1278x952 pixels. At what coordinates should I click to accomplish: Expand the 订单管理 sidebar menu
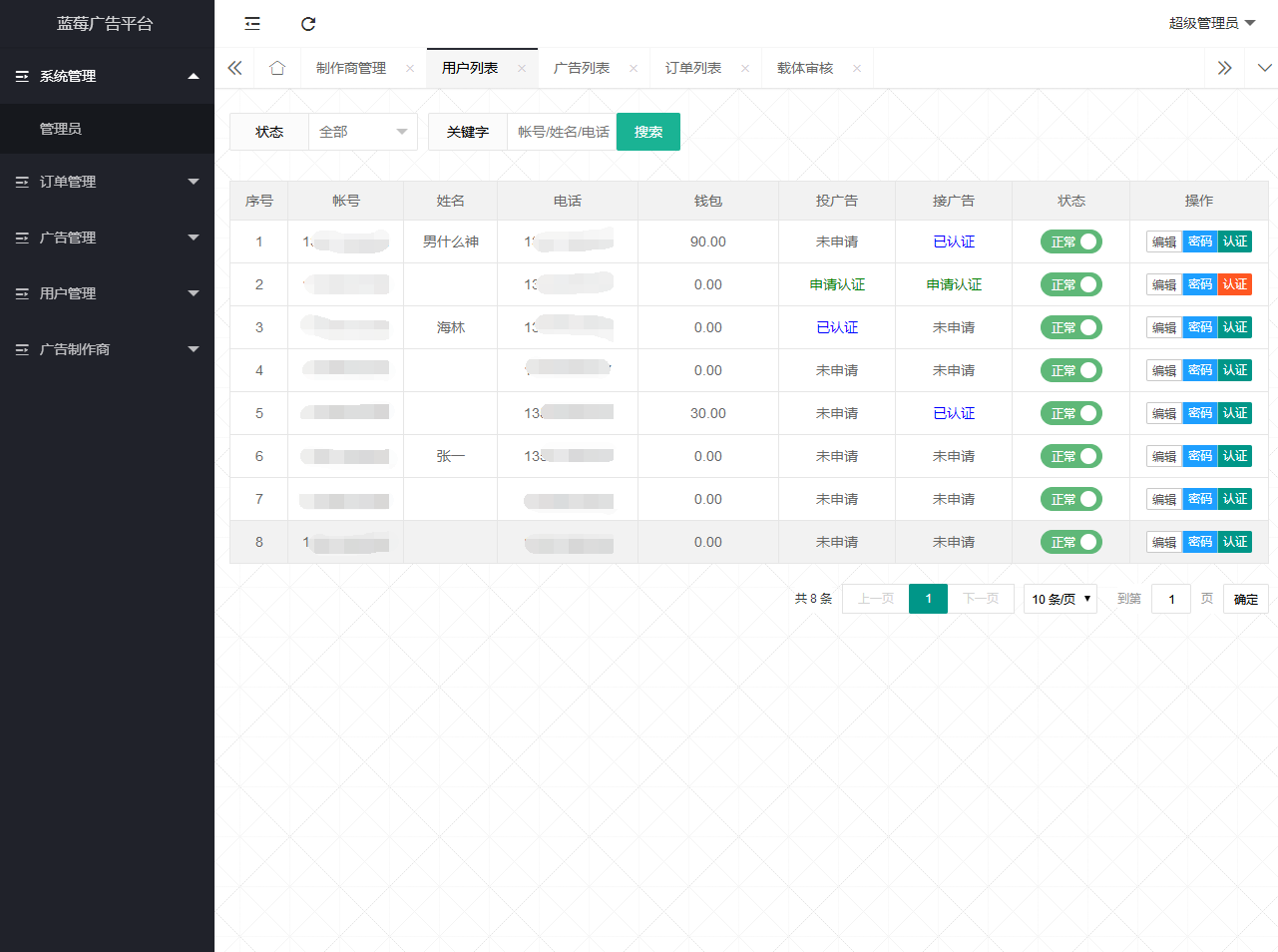click(x=107, y=182)
